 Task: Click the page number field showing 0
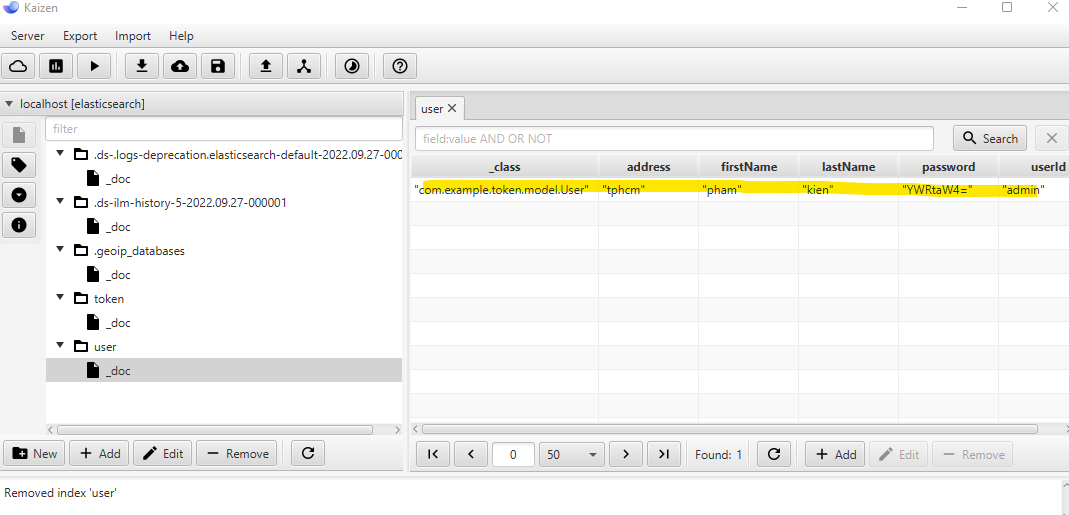[513, 454]
